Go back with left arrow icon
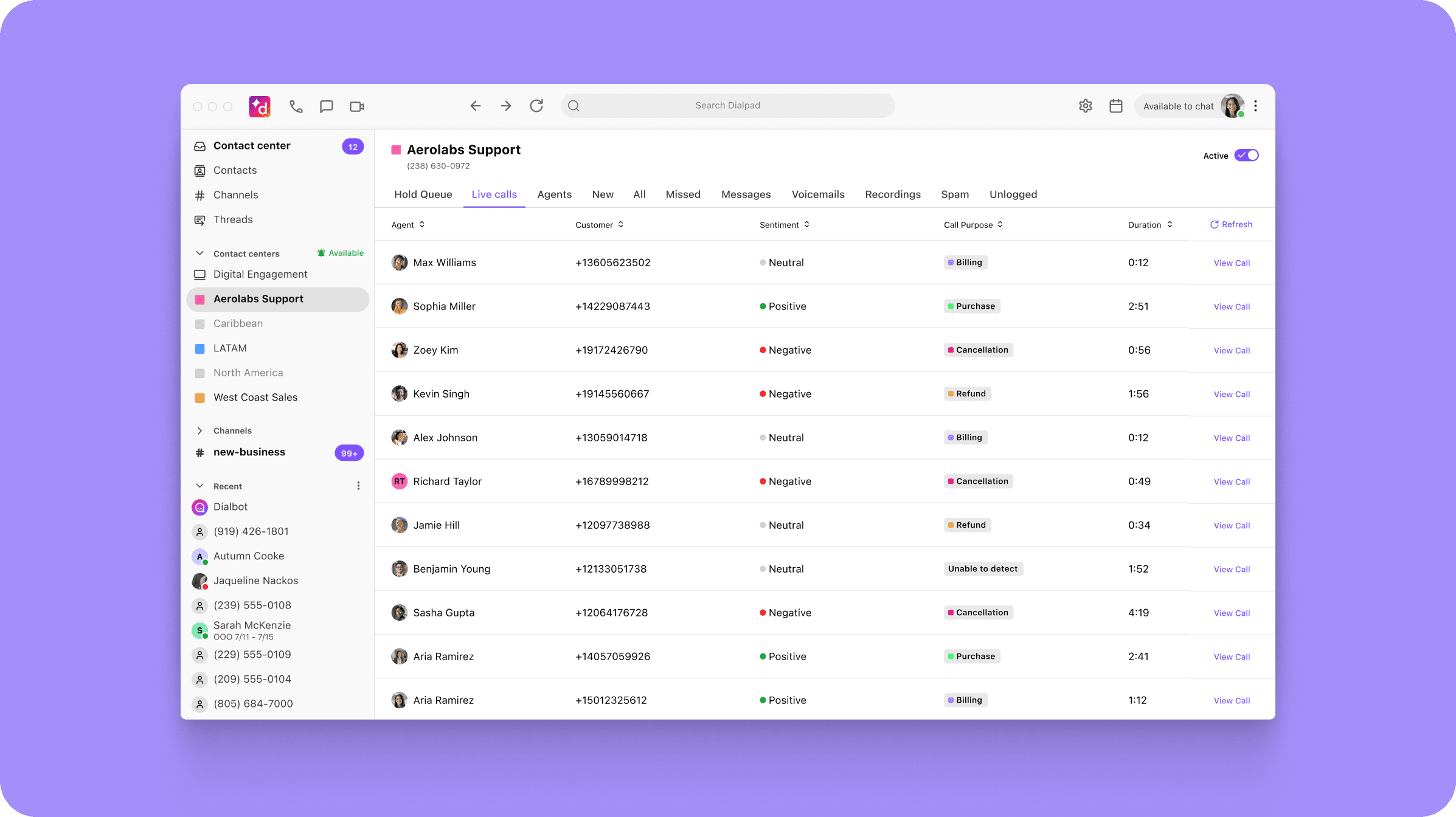The image size is (1456, 817). pyautogui.click(x=476, y=106)
